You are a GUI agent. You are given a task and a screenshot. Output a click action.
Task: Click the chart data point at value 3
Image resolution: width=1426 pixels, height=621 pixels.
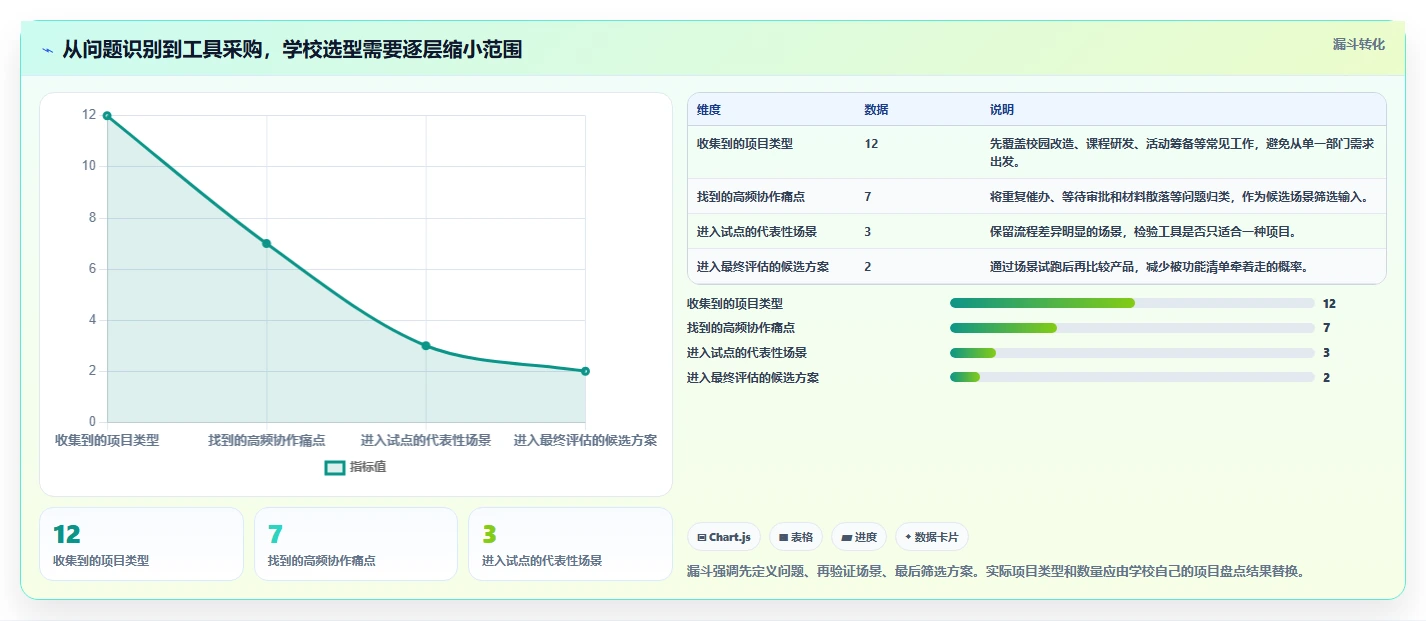point(426,346)
